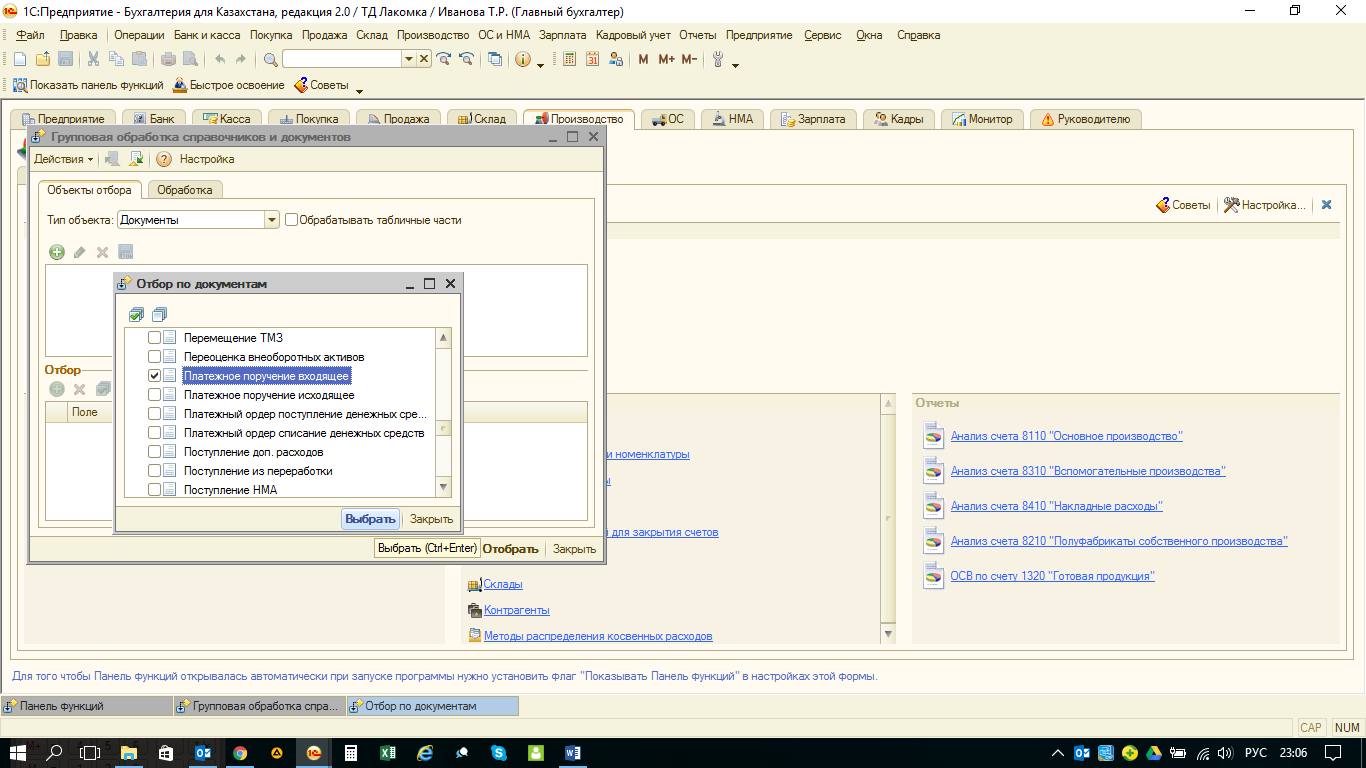
Task: Click the green add button above the object list
Action: pyautogui.click(x=57, y=252)
